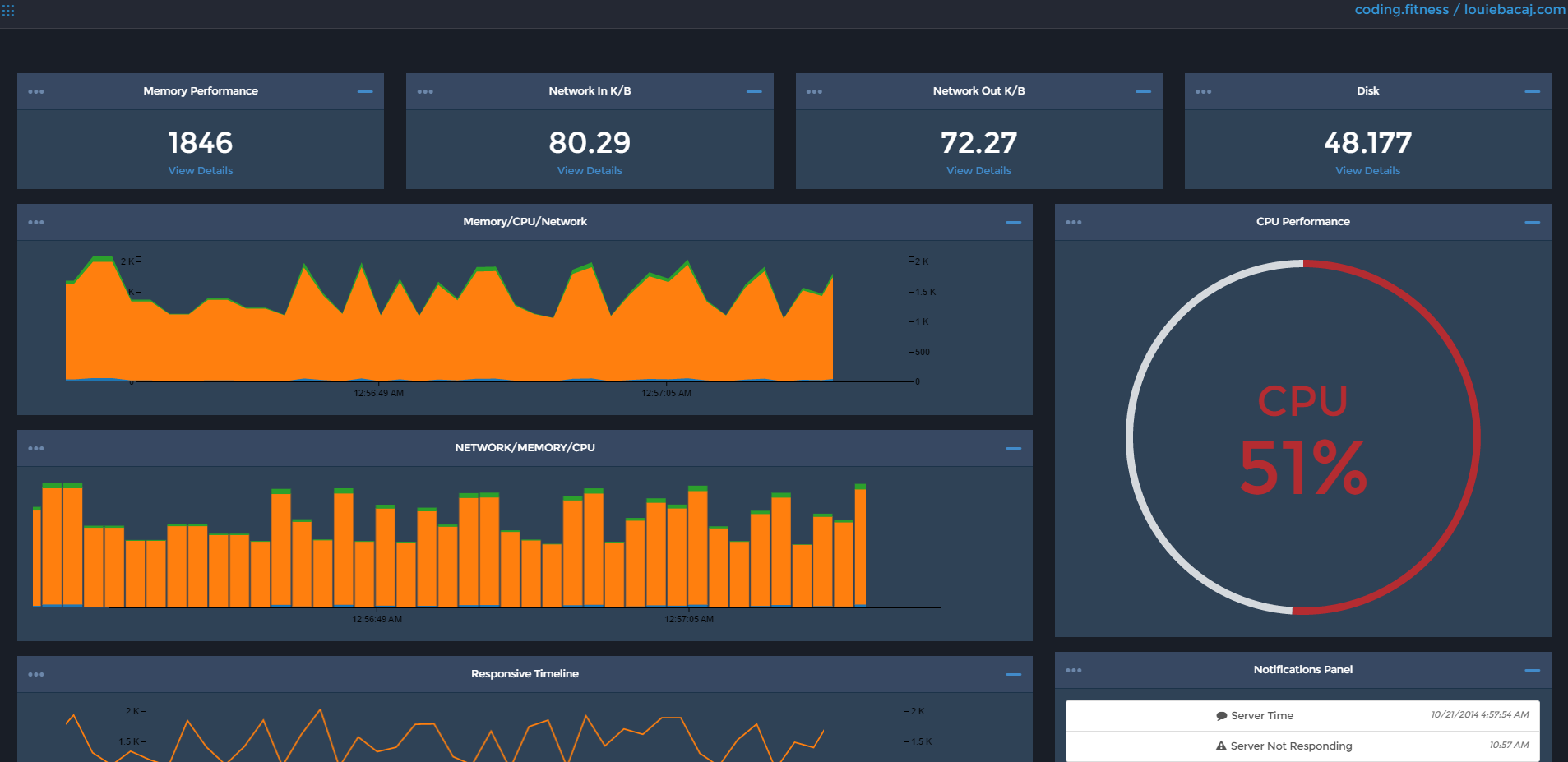Screen dimensions: 1568x762
Task: Collapse the Memory Performance panel
Action: (x=365, y=91)
